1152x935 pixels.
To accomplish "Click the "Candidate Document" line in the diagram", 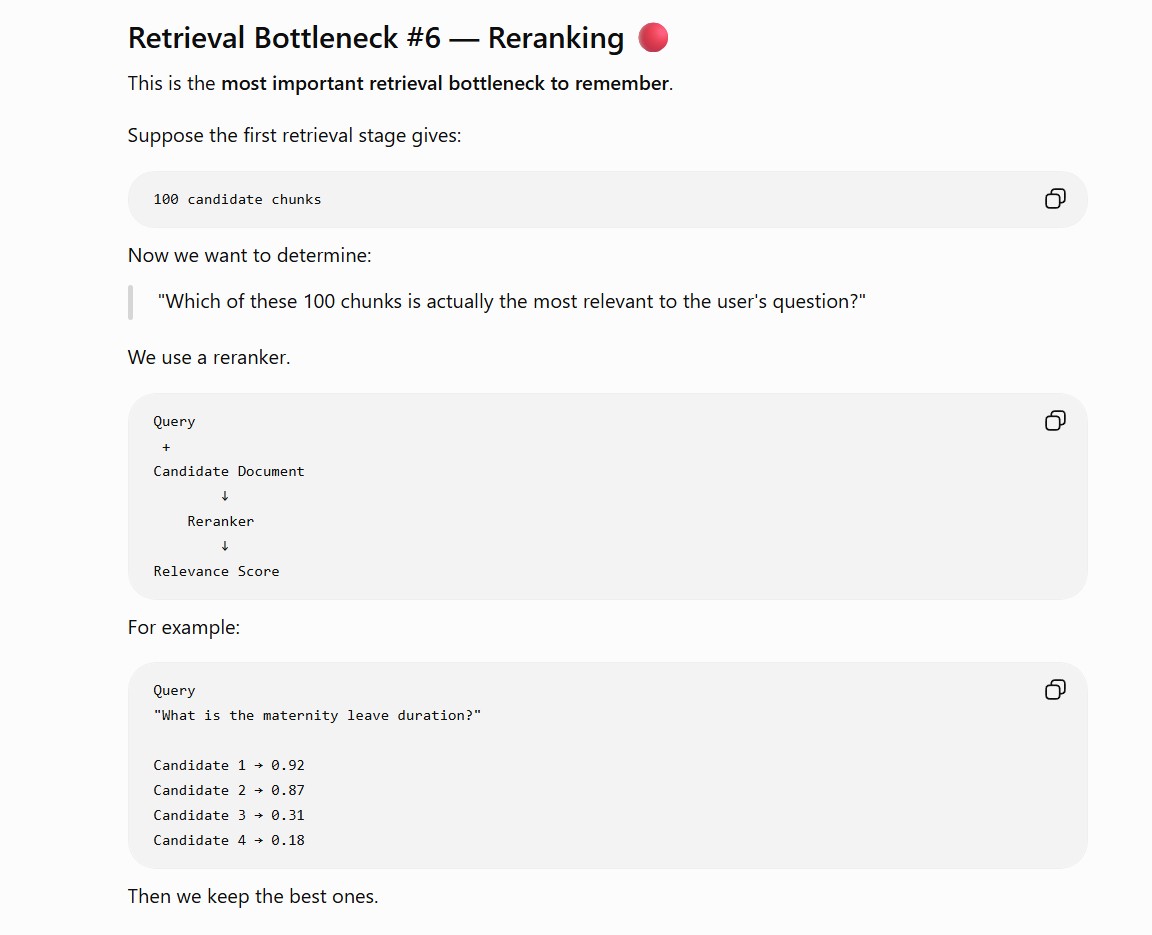I will (228, 471).
